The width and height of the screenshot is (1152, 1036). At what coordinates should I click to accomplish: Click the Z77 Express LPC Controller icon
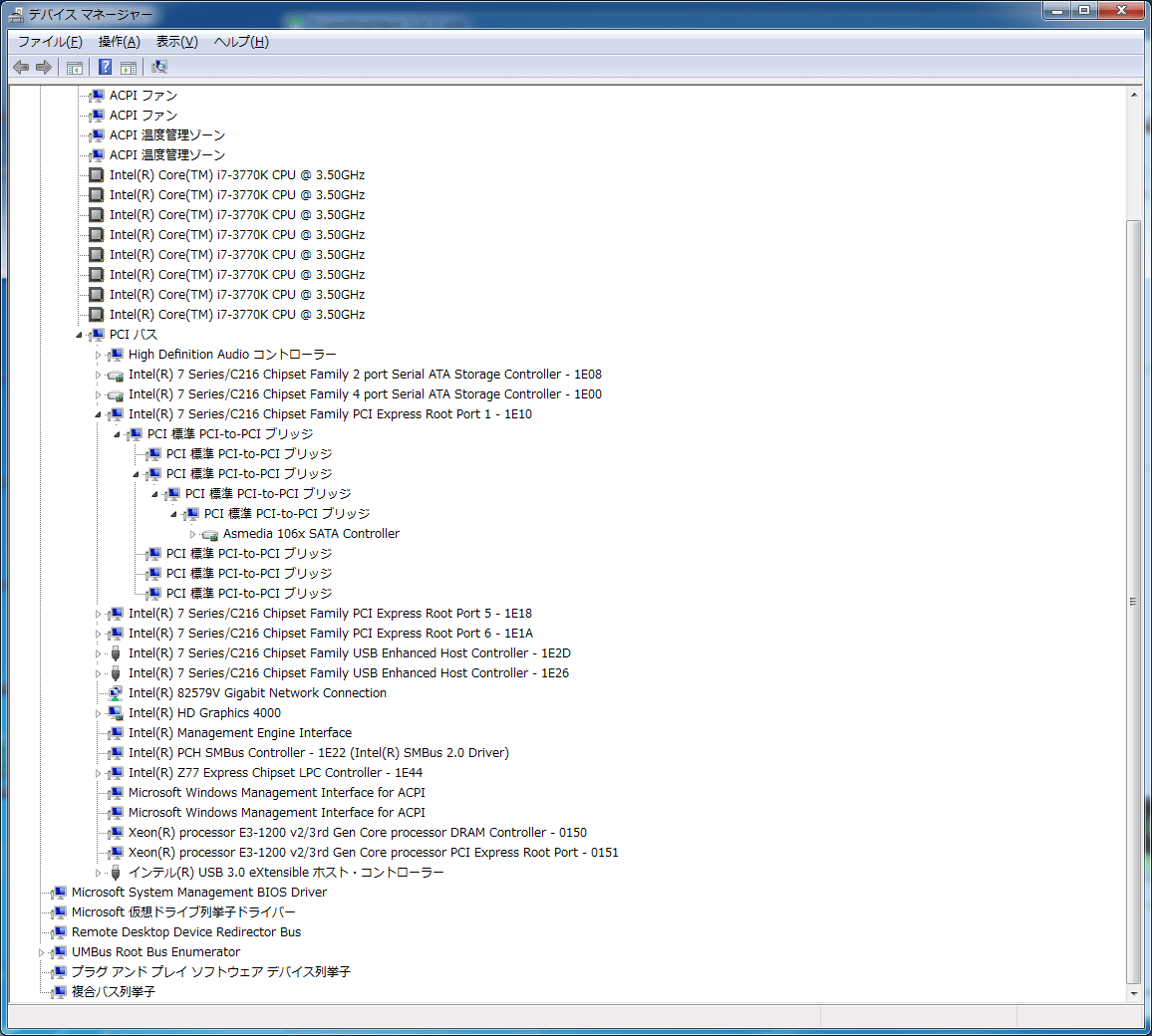[116, 772]
